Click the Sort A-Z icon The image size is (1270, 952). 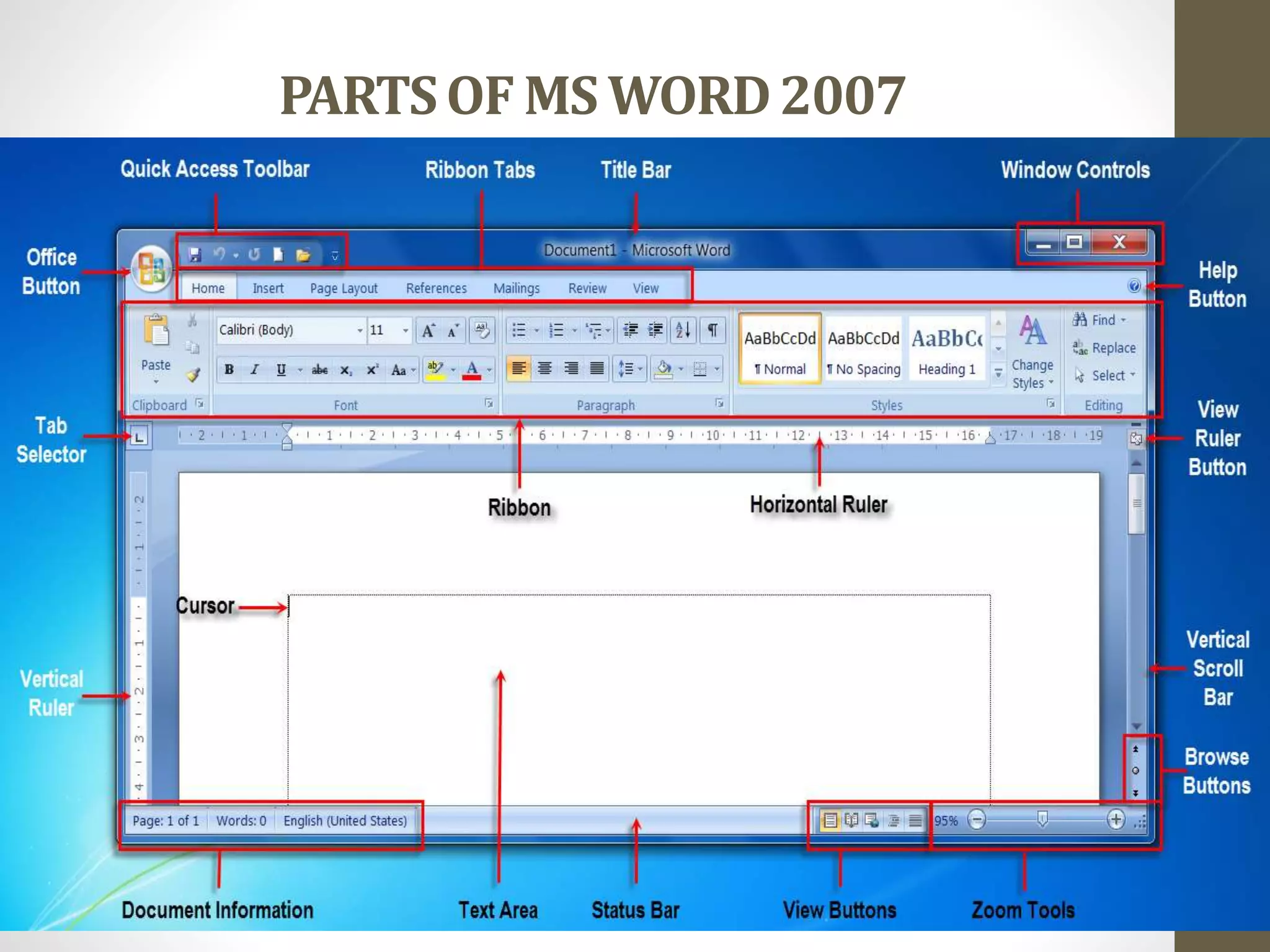click(x=683, y=330)
